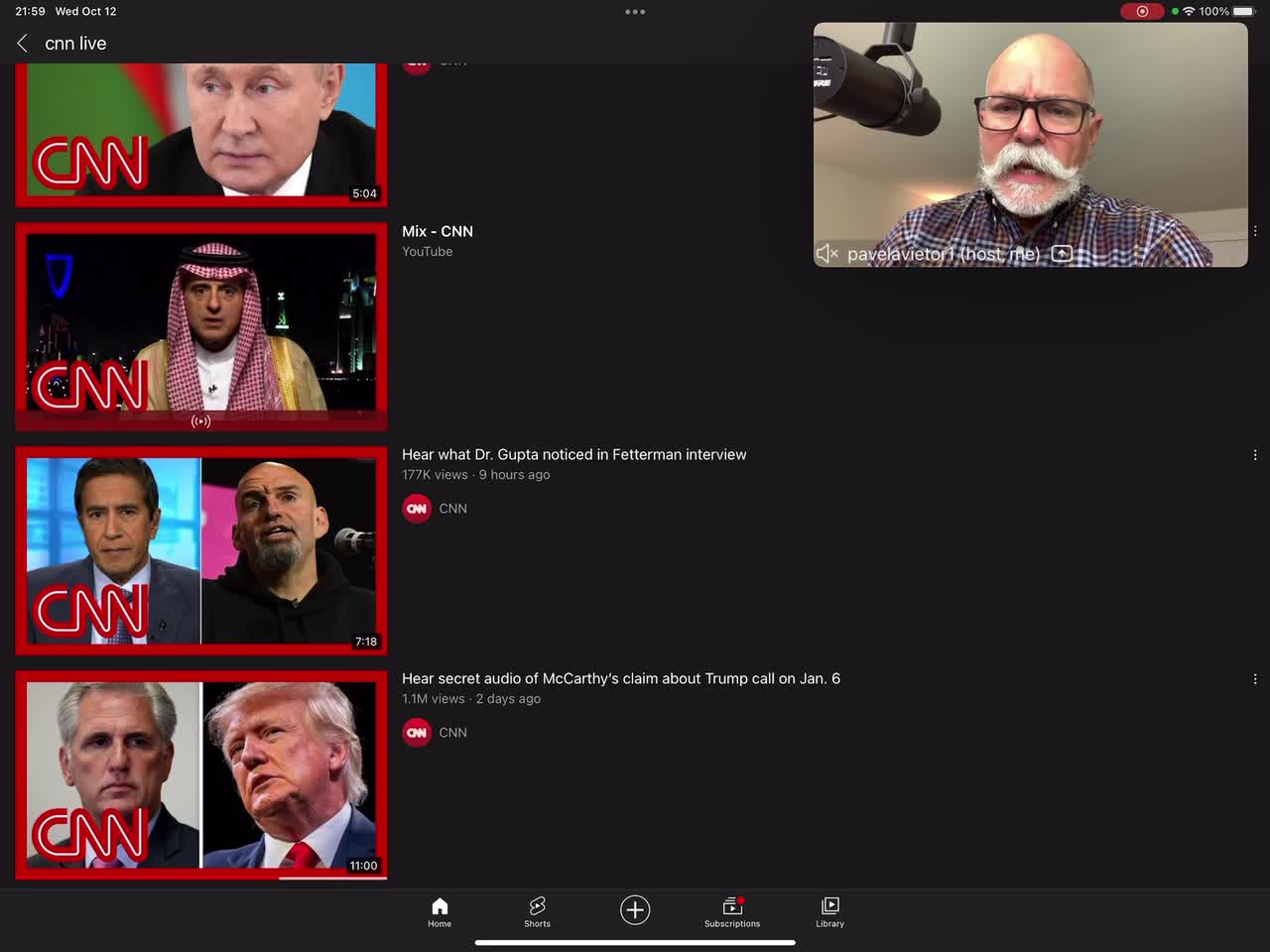Open 'Hear what Dr. Gupta noticed in Fetterman interview' title

tap(574, 454)
